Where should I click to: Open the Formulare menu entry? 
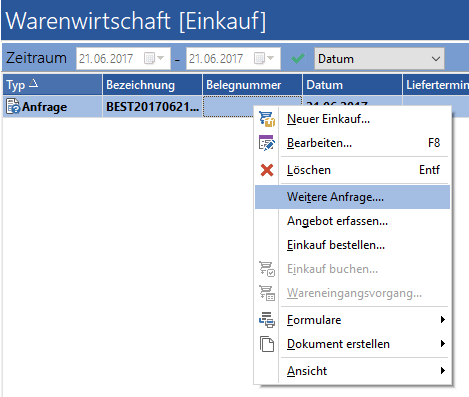(x=352, y=320)
